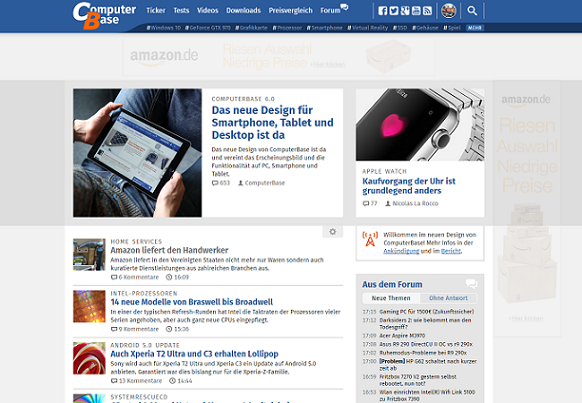
Task: Expand more tags with MEHR button
Action: [x=475, y=28]
